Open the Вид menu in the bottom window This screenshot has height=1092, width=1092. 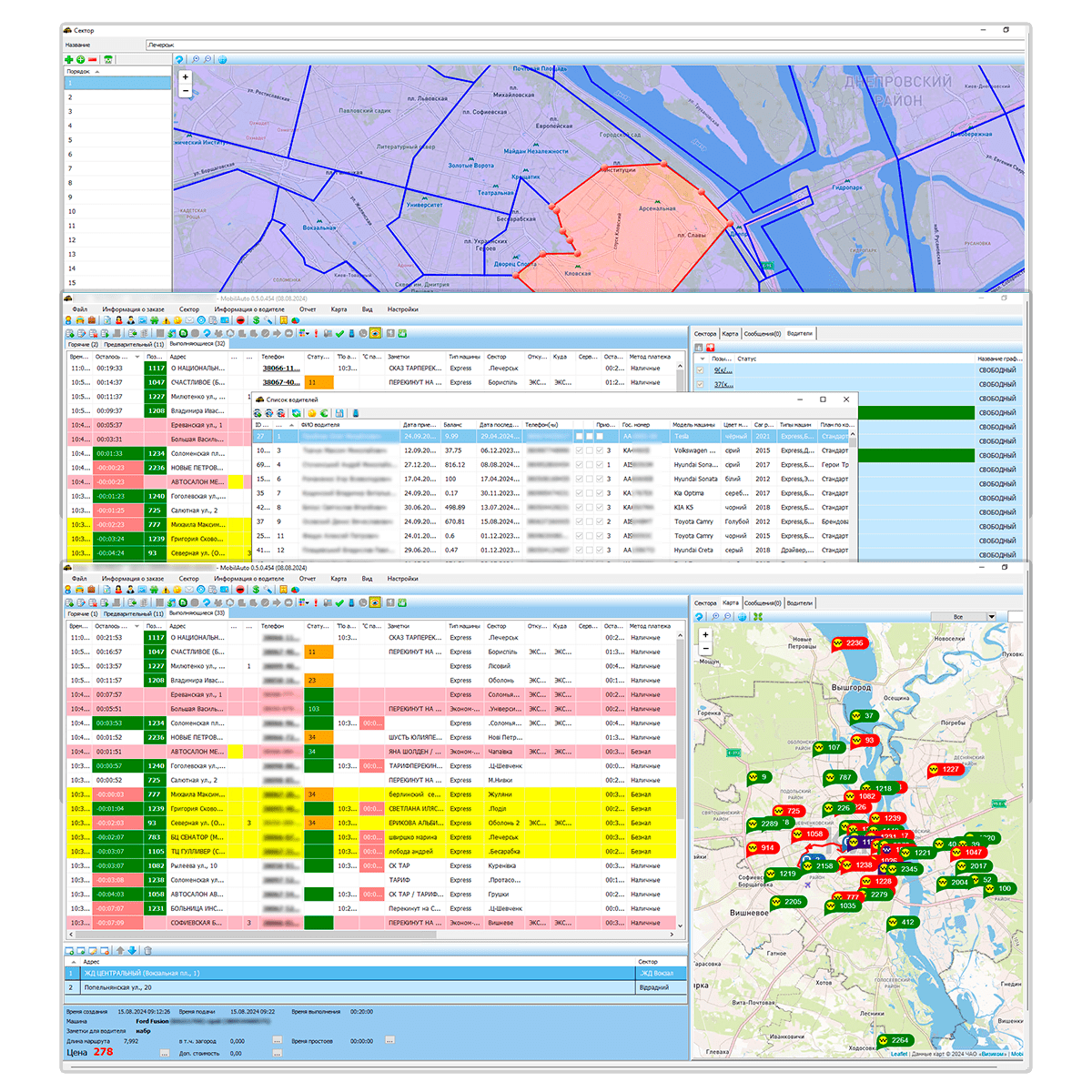coord(367,579)
